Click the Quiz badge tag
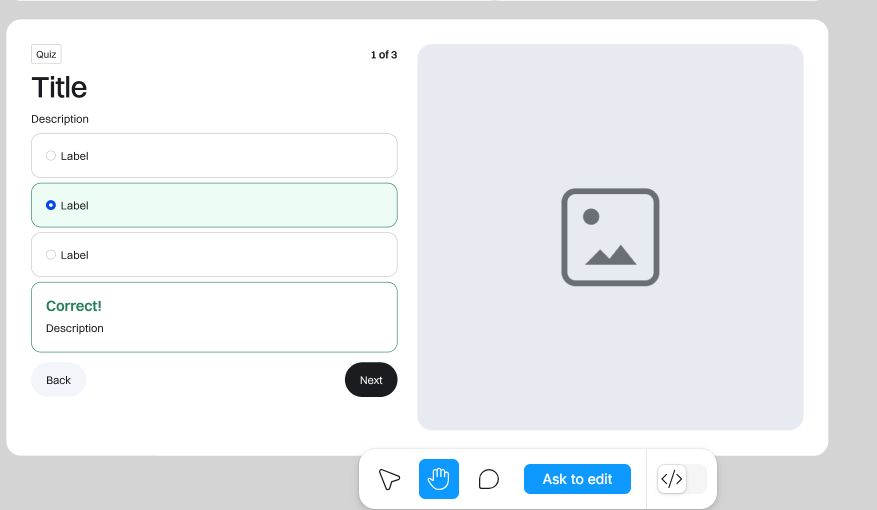The height and width of the screenshot is (510, 877). tap(46, 54)
